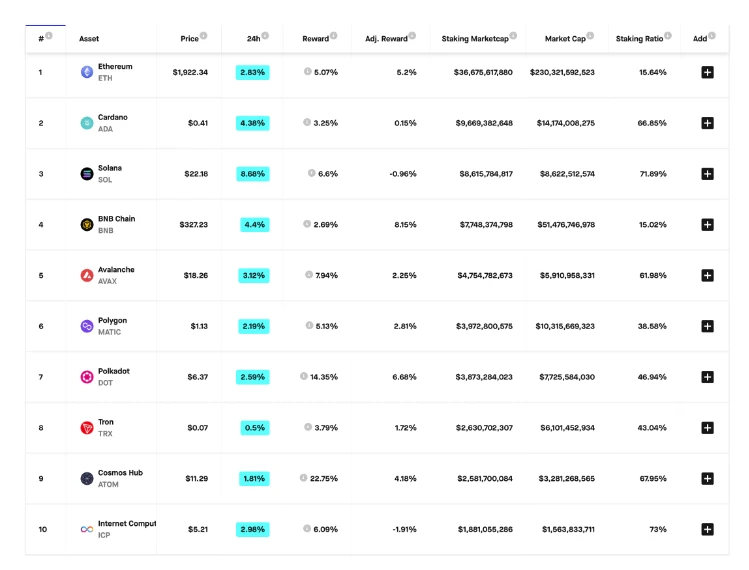Click the BNB Chain logo icon
This screenshot has width=749, height=570.
[x=87, y=224]
